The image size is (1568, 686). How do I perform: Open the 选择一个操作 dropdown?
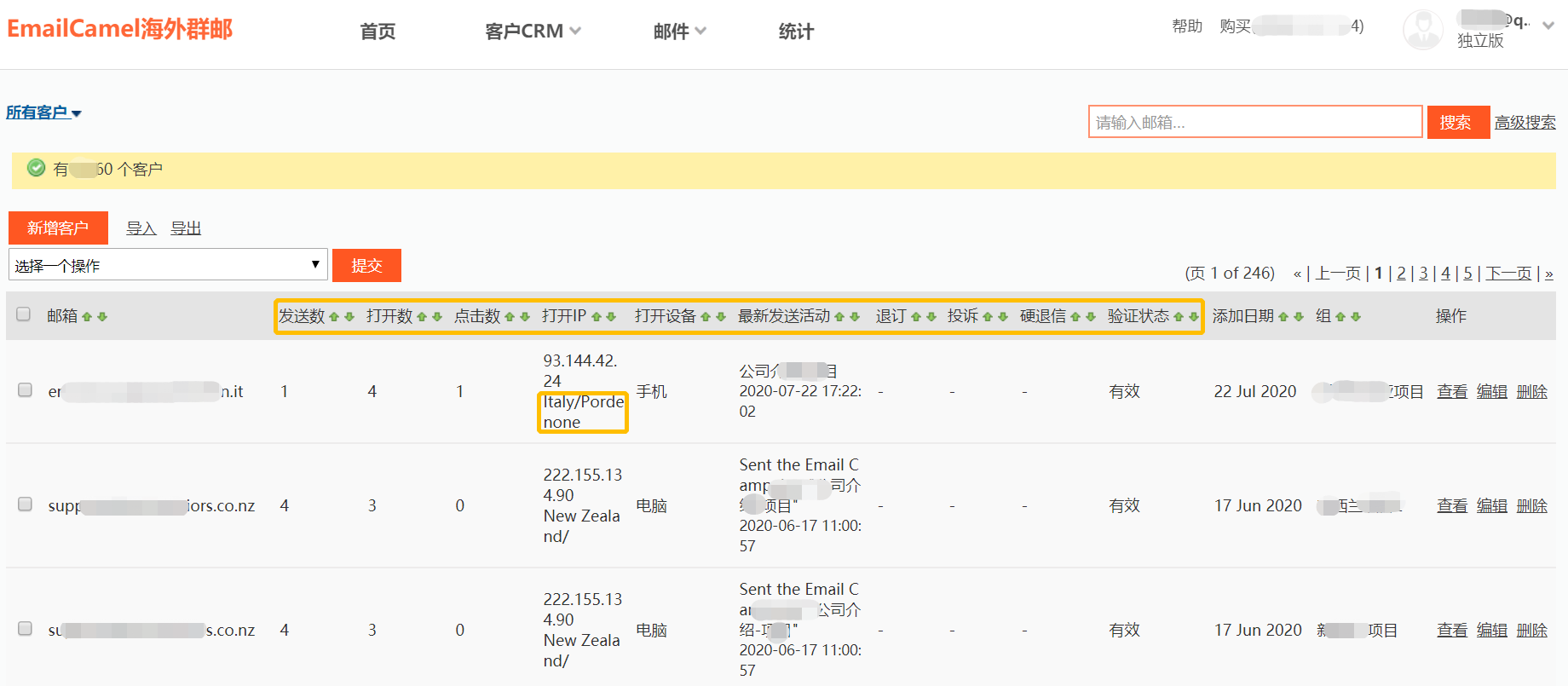tap(168, 265)
